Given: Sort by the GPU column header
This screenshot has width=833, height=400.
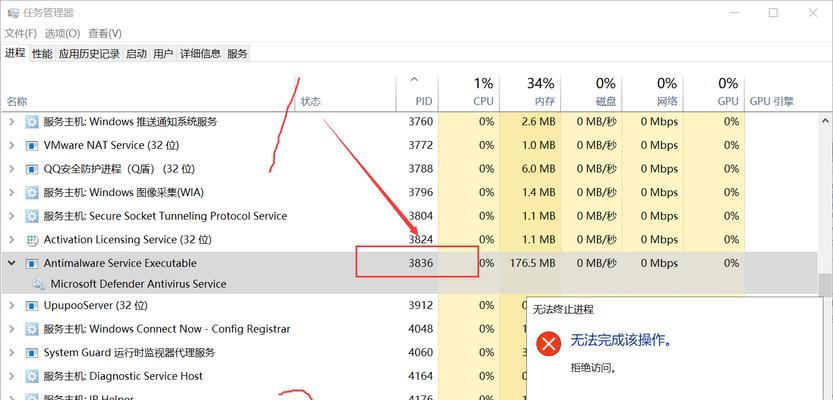Looking at the screenshot, I should [x=713, y=93].
